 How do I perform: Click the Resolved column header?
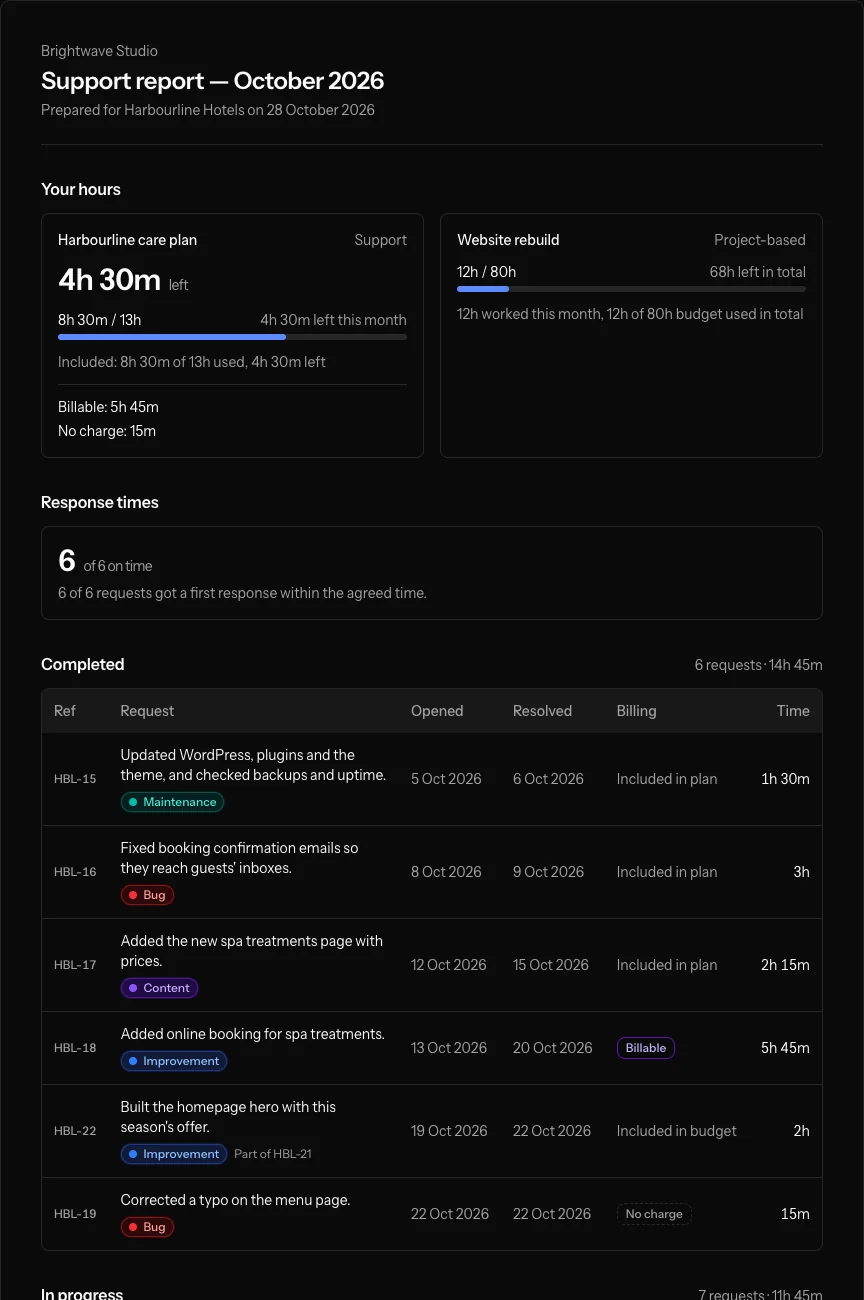(x=542, y=711)
